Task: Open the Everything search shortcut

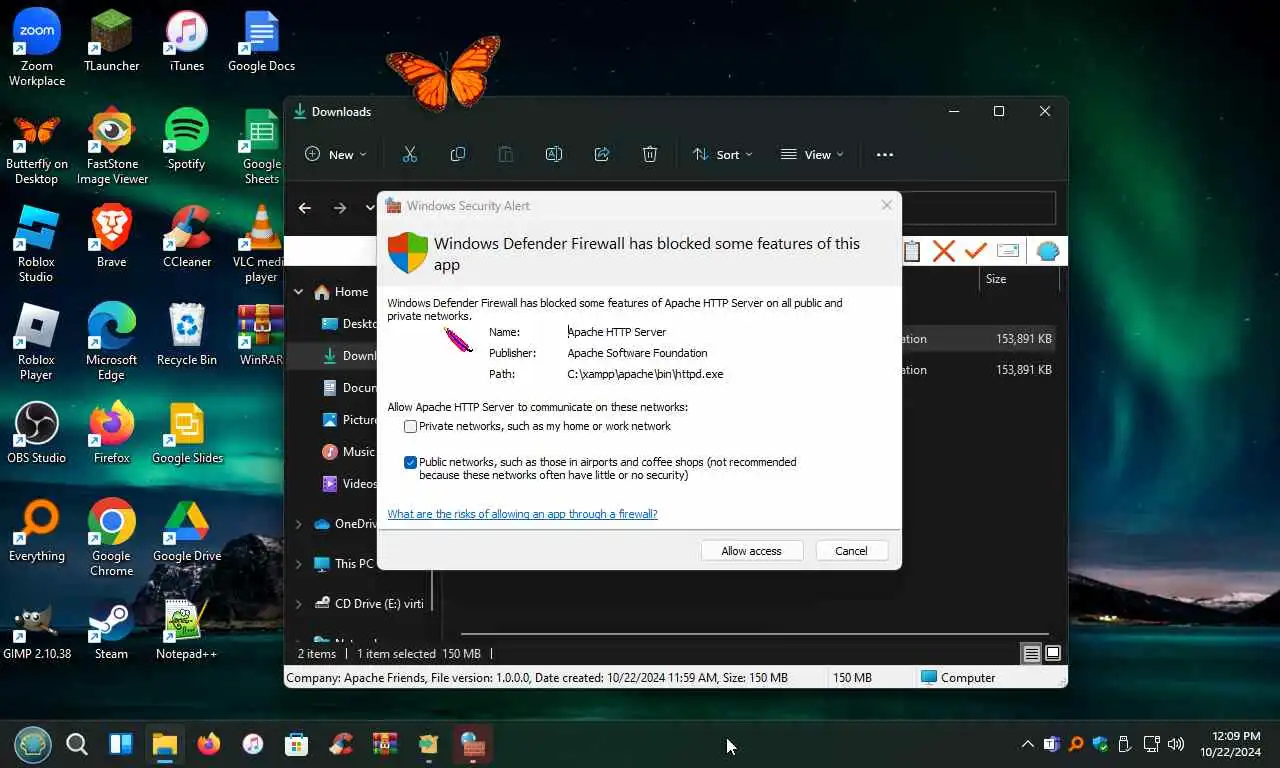Action: point(36,531)
